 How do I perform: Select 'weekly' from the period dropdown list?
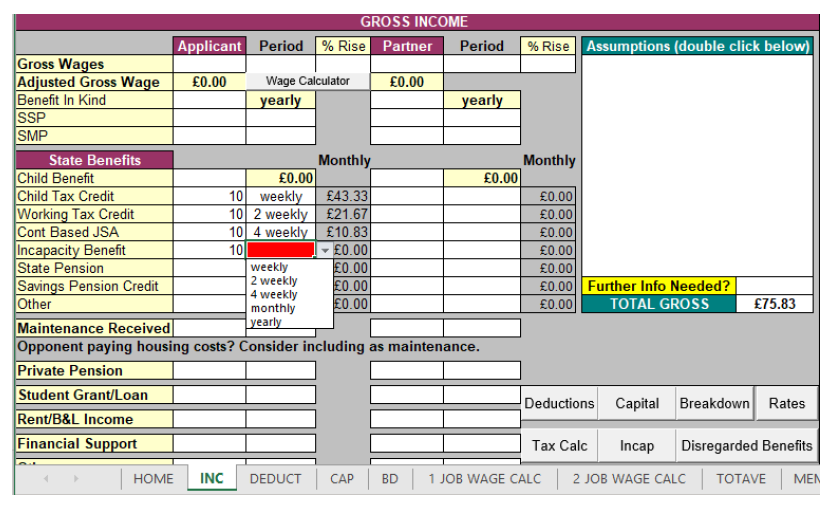tap(270, 268)
